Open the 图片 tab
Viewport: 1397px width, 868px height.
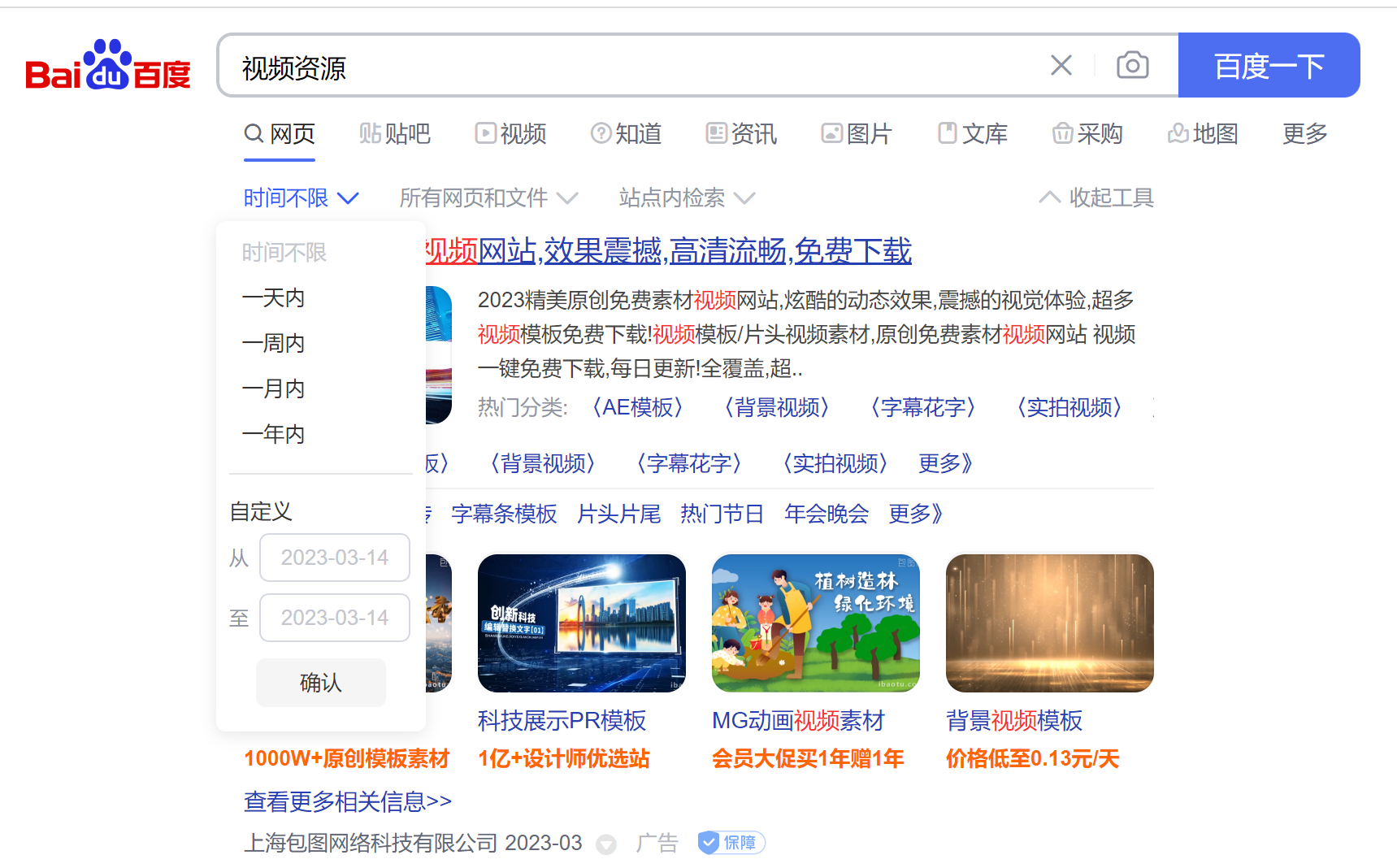tap(857, 133)
